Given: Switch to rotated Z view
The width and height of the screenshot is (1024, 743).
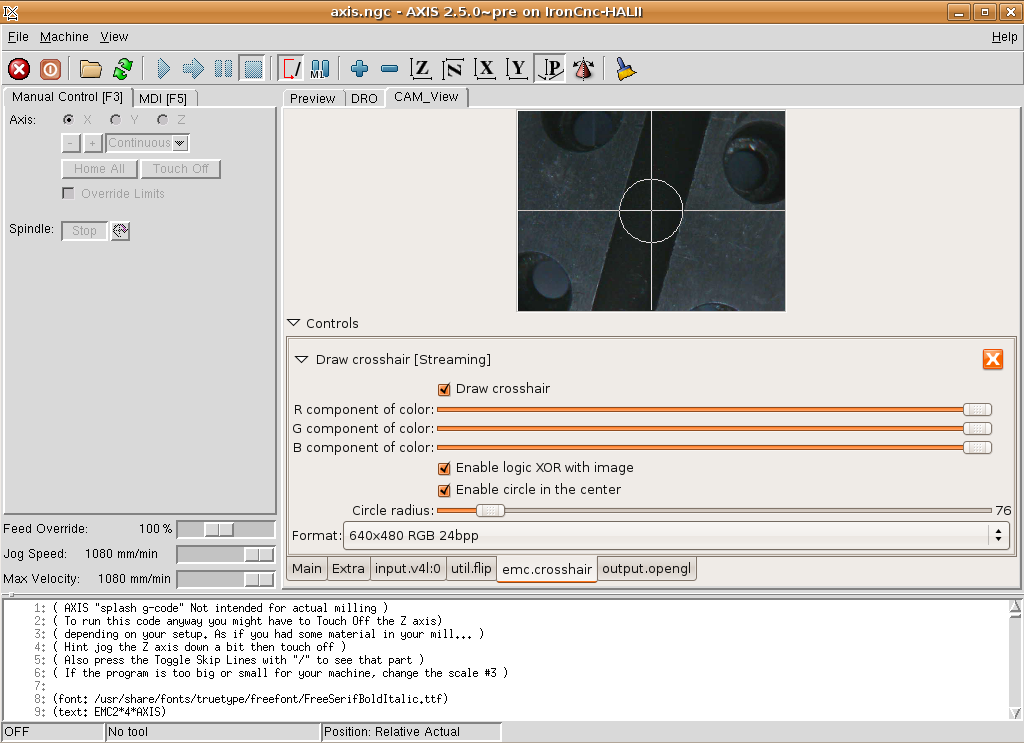Looking at the screenshot, I should (453, 69).
